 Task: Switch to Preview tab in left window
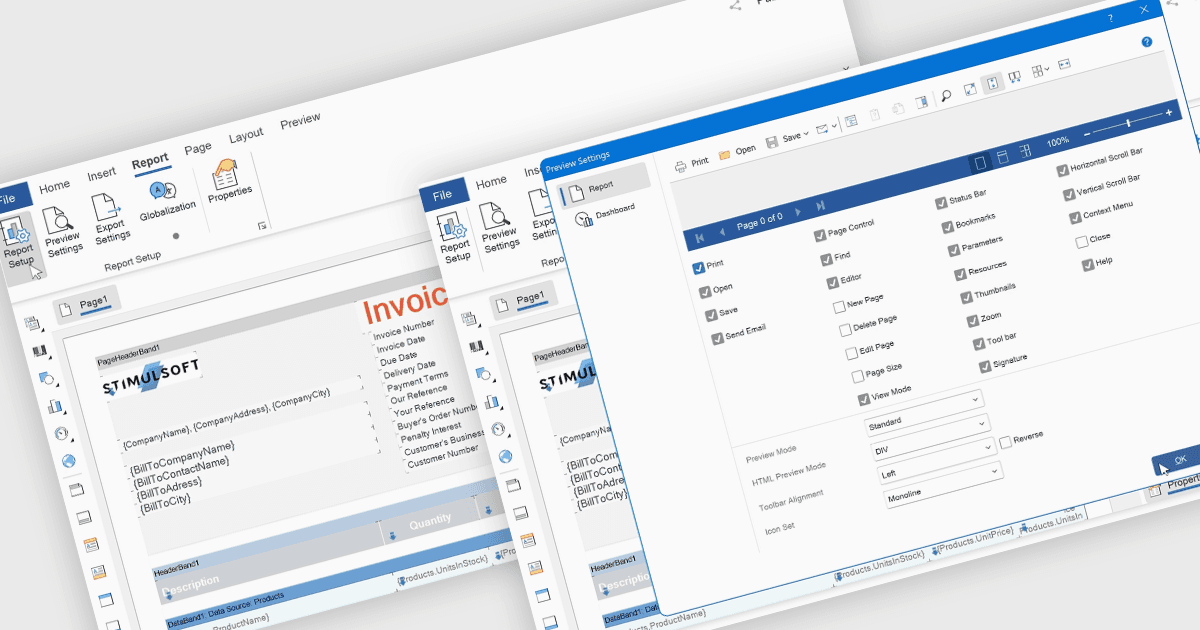tap(300, 121)
